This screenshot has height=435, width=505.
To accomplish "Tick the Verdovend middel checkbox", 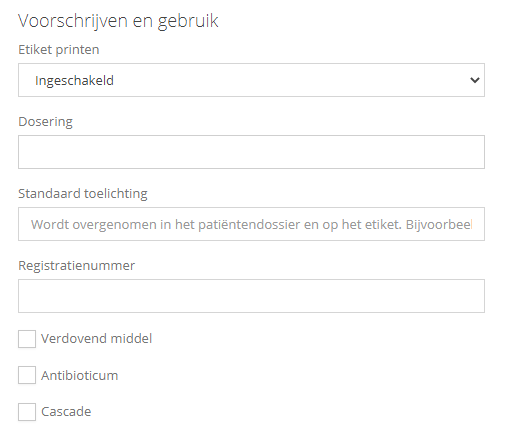I will coord(27,339).
